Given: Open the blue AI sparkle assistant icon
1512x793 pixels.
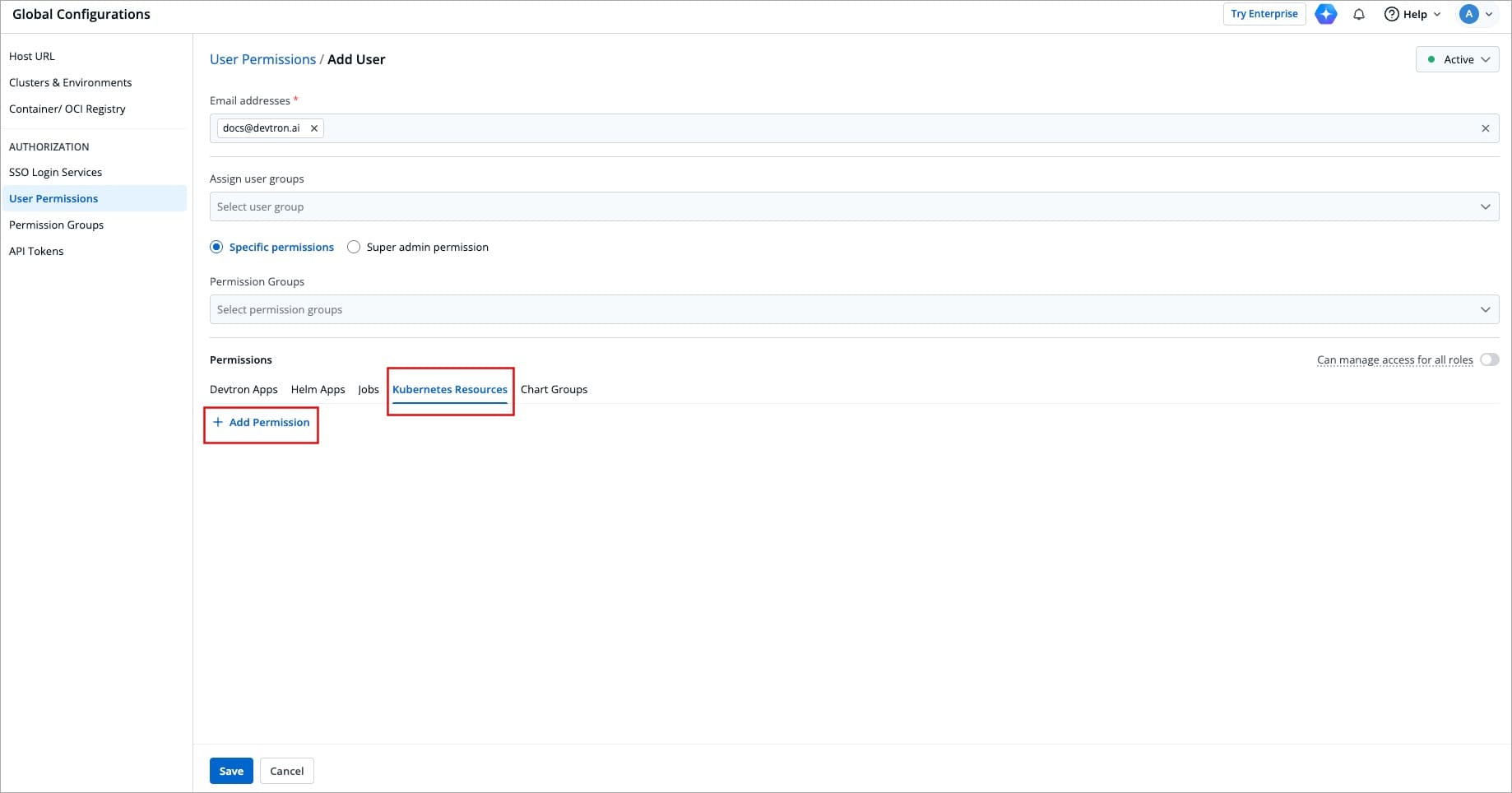Looking at the screenshot, I should [1325, 14].
